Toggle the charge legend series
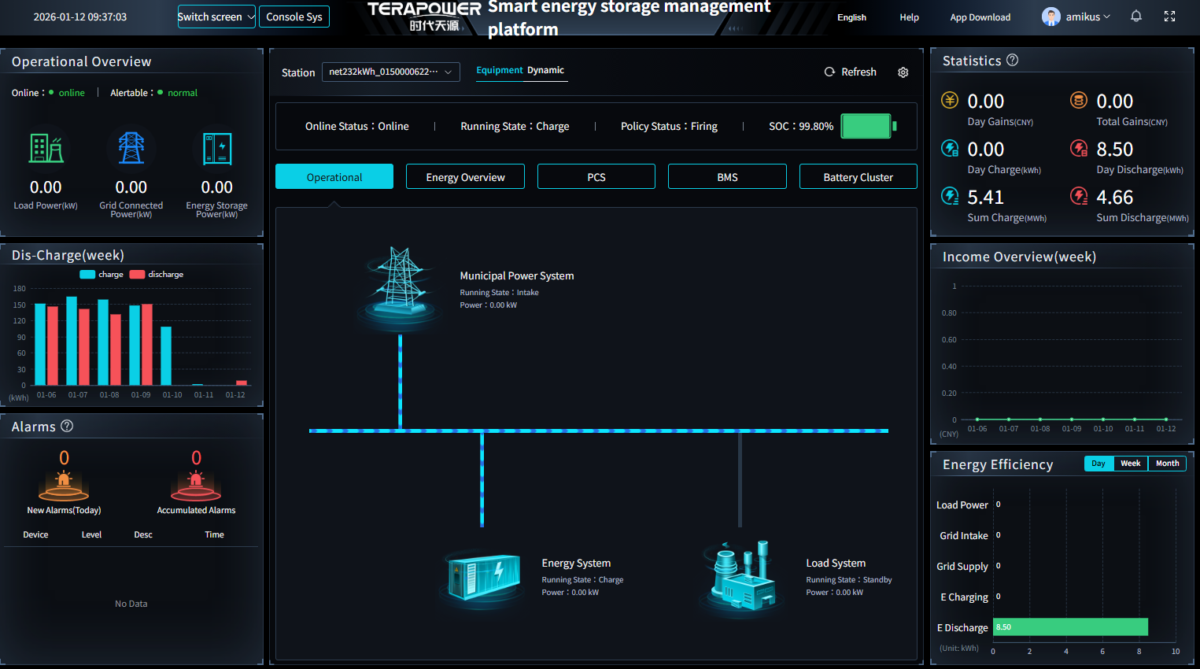The height and width of the screenshot is (669, 1200). 101,274
